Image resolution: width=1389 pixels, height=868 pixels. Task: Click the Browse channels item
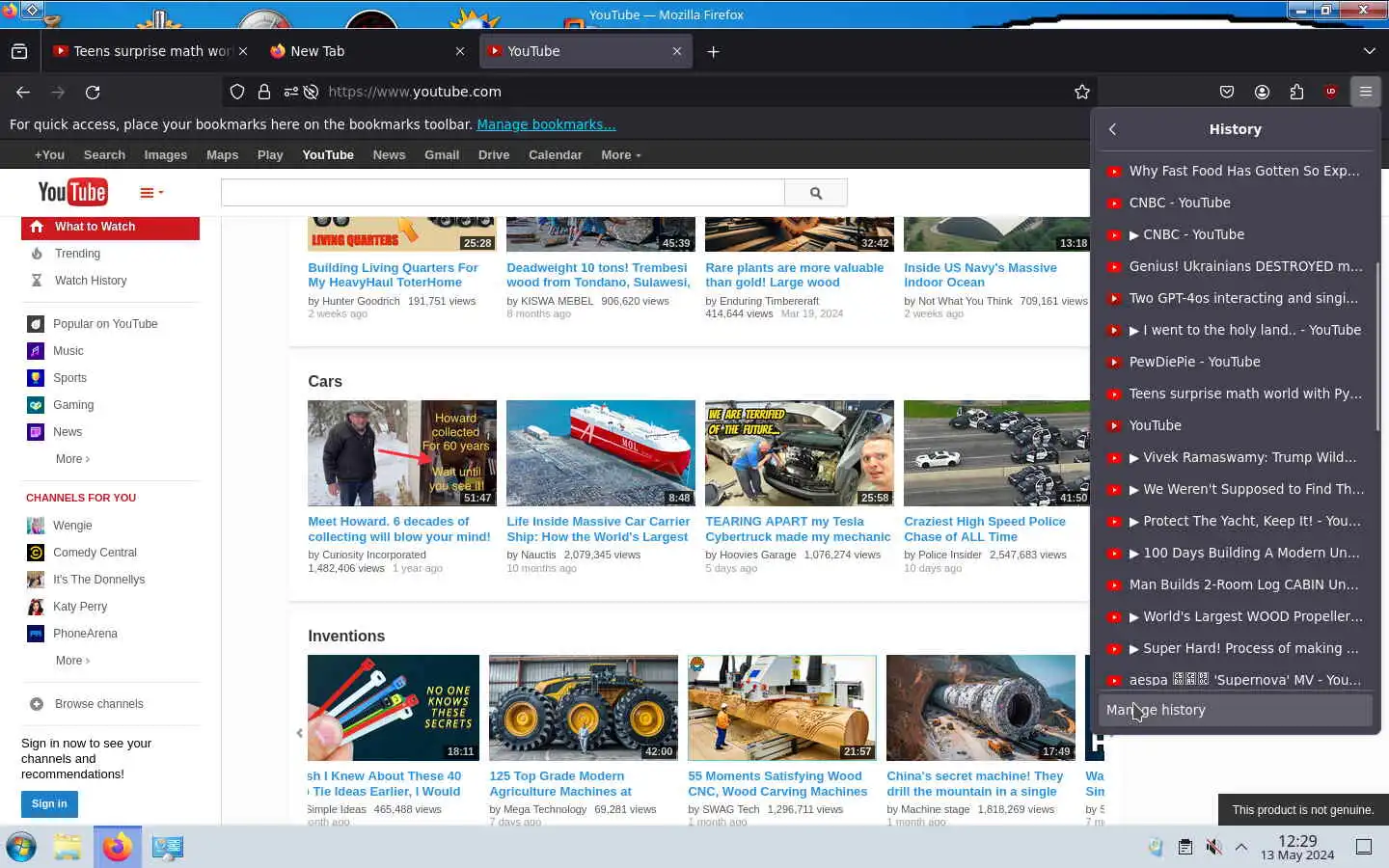[98, 704]
